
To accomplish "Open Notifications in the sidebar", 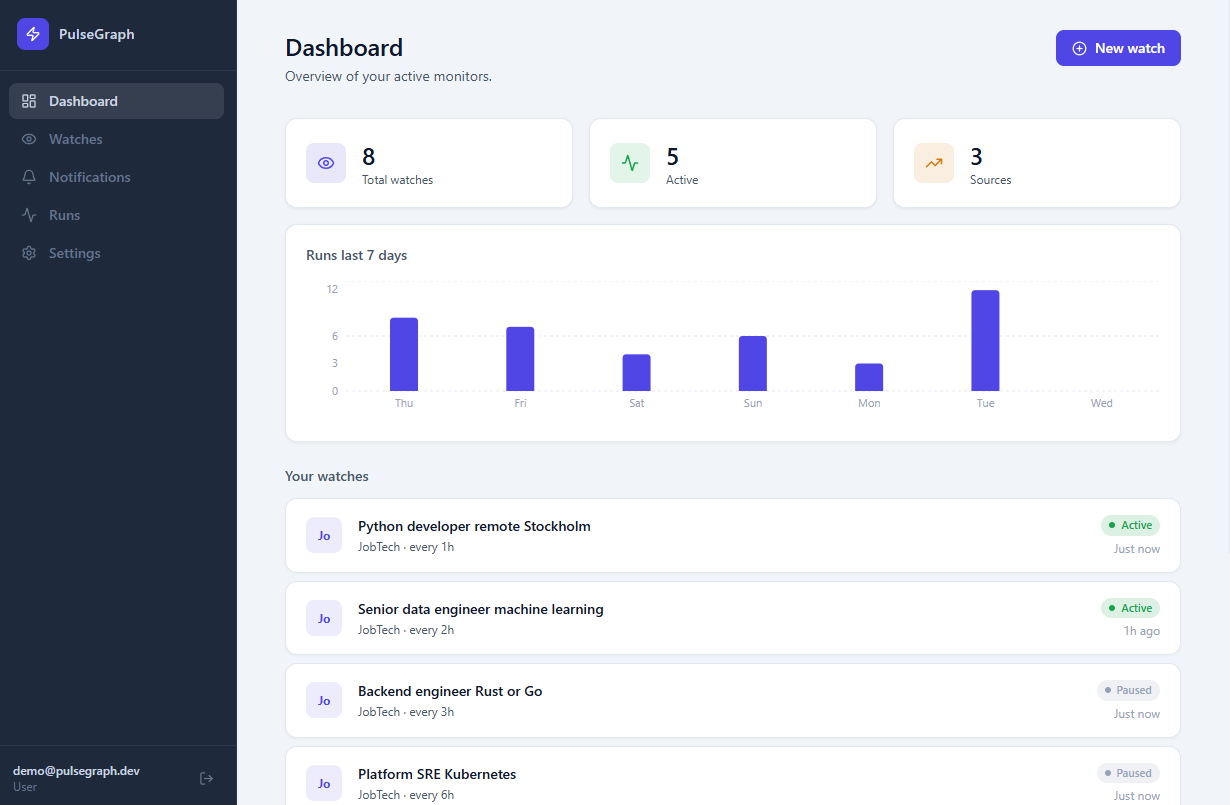I will (116, 177).
